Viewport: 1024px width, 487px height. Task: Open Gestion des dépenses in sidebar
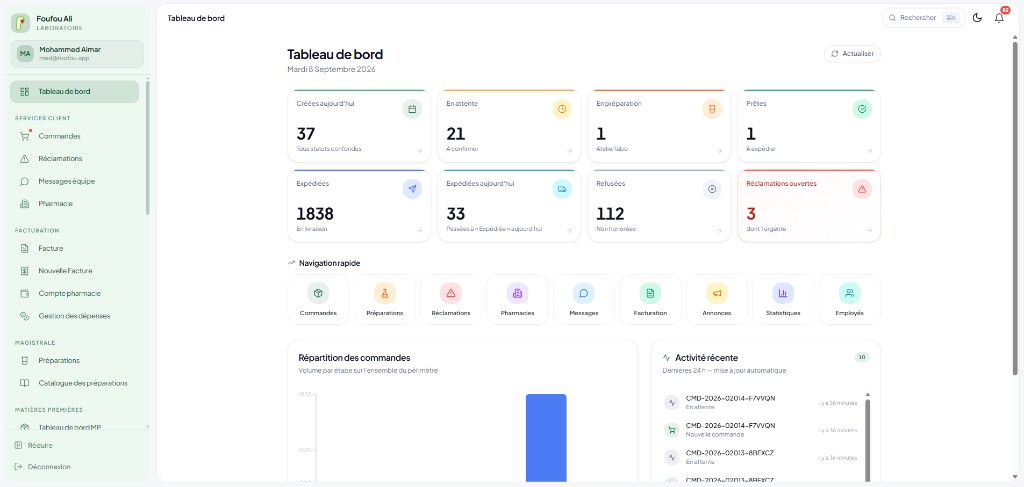(74, 316)
